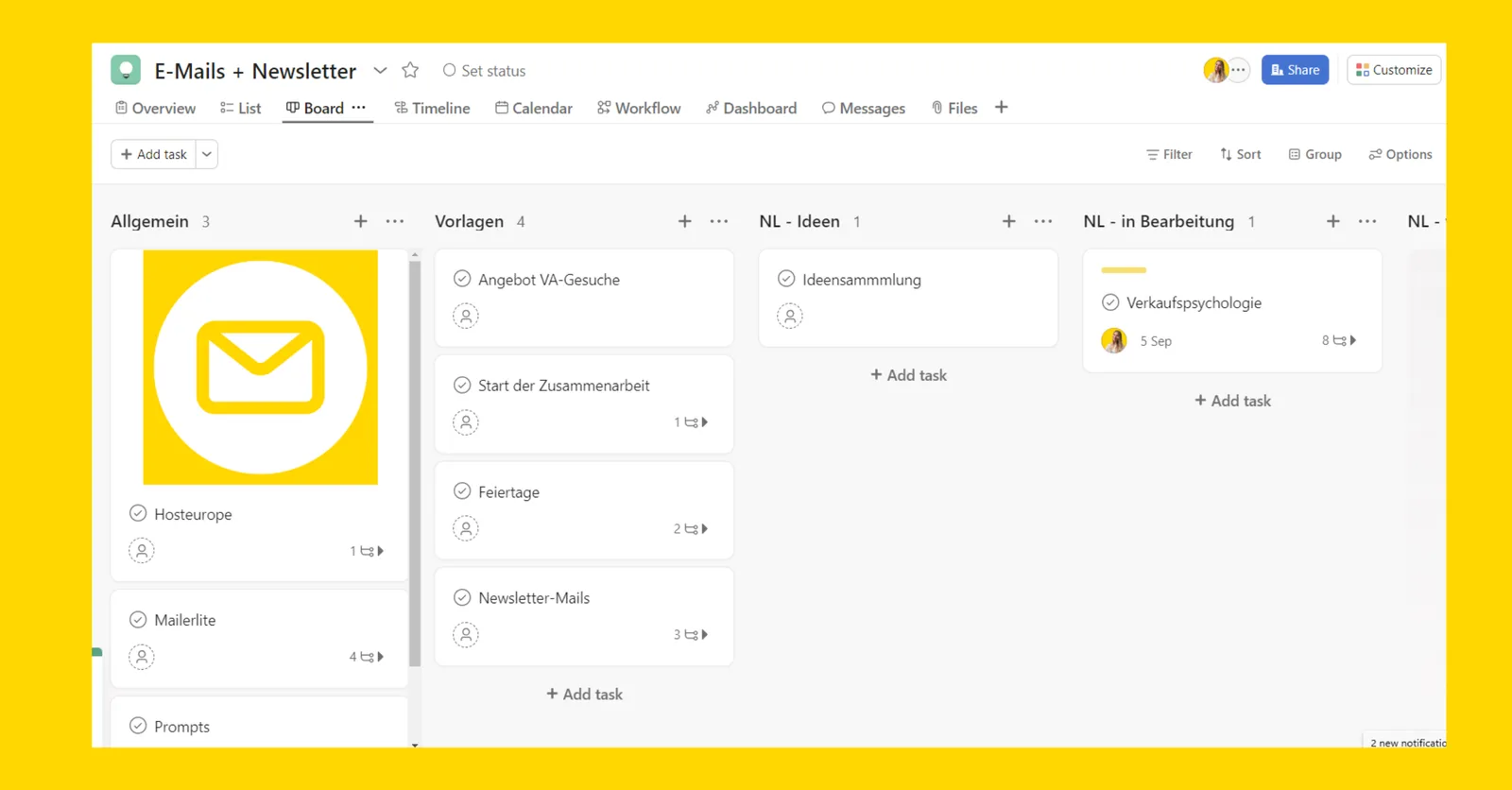Open the Messages tab
Viewport: 1512px width, 790px height.
point(864,108)
